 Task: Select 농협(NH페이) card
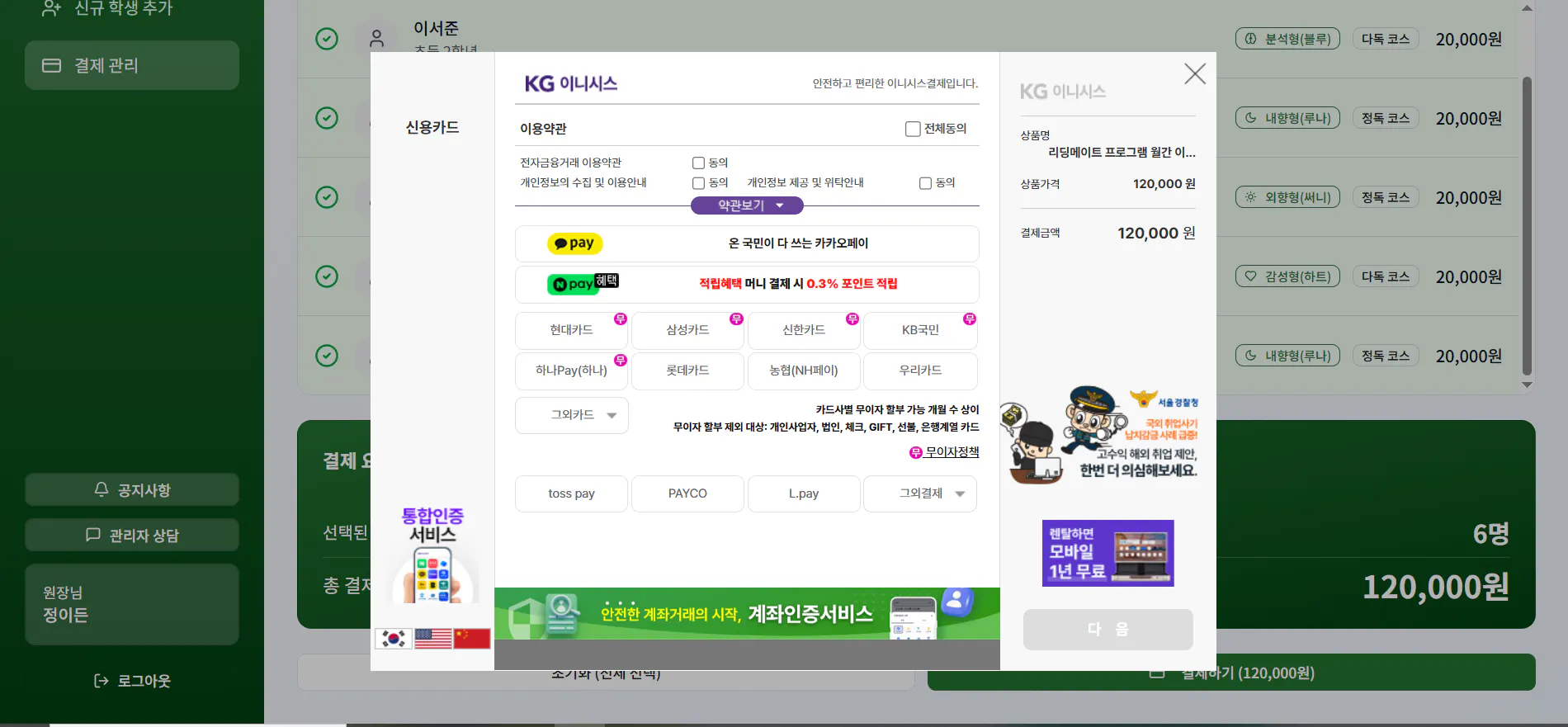pyautogui.click(x=804, y=371)
